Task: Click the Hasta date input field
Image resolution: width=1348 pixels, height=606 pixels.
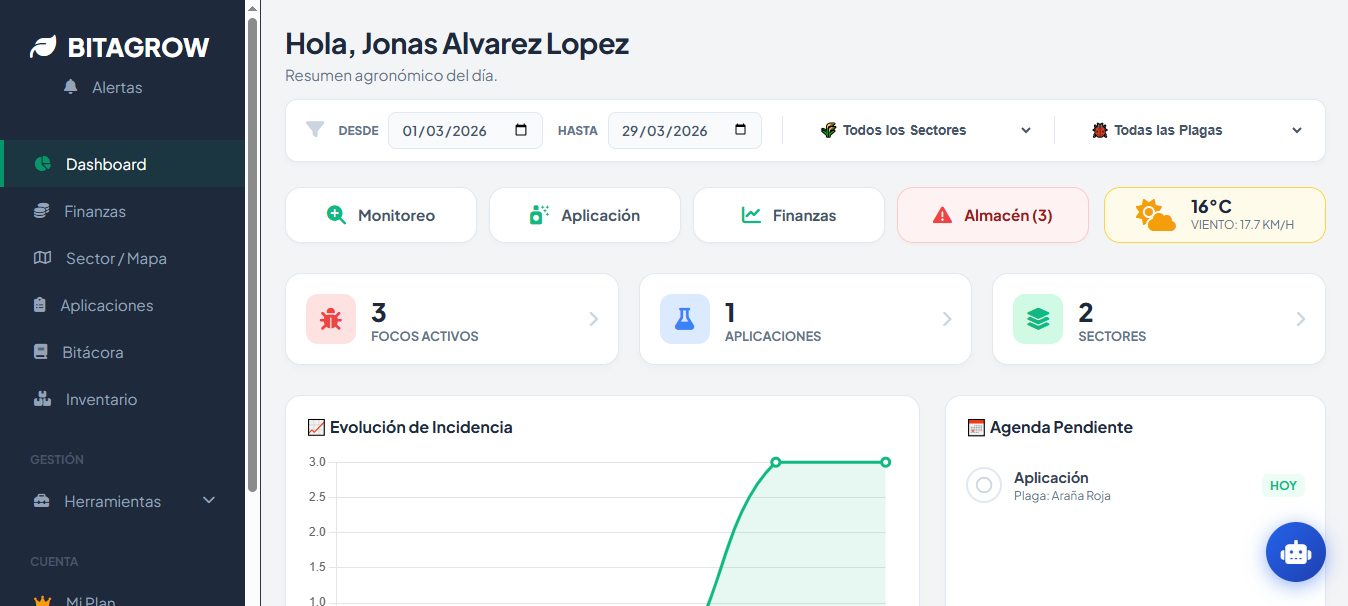Action: [665, 130]
